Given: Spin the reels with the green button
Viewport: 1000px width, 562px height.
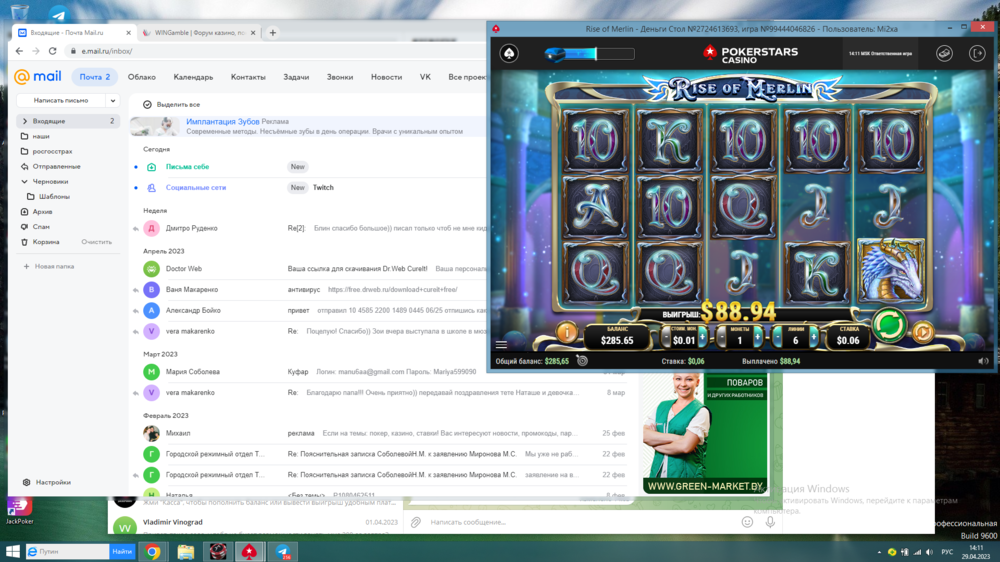Looking at the screenshot, I should [x=888, y=325].
